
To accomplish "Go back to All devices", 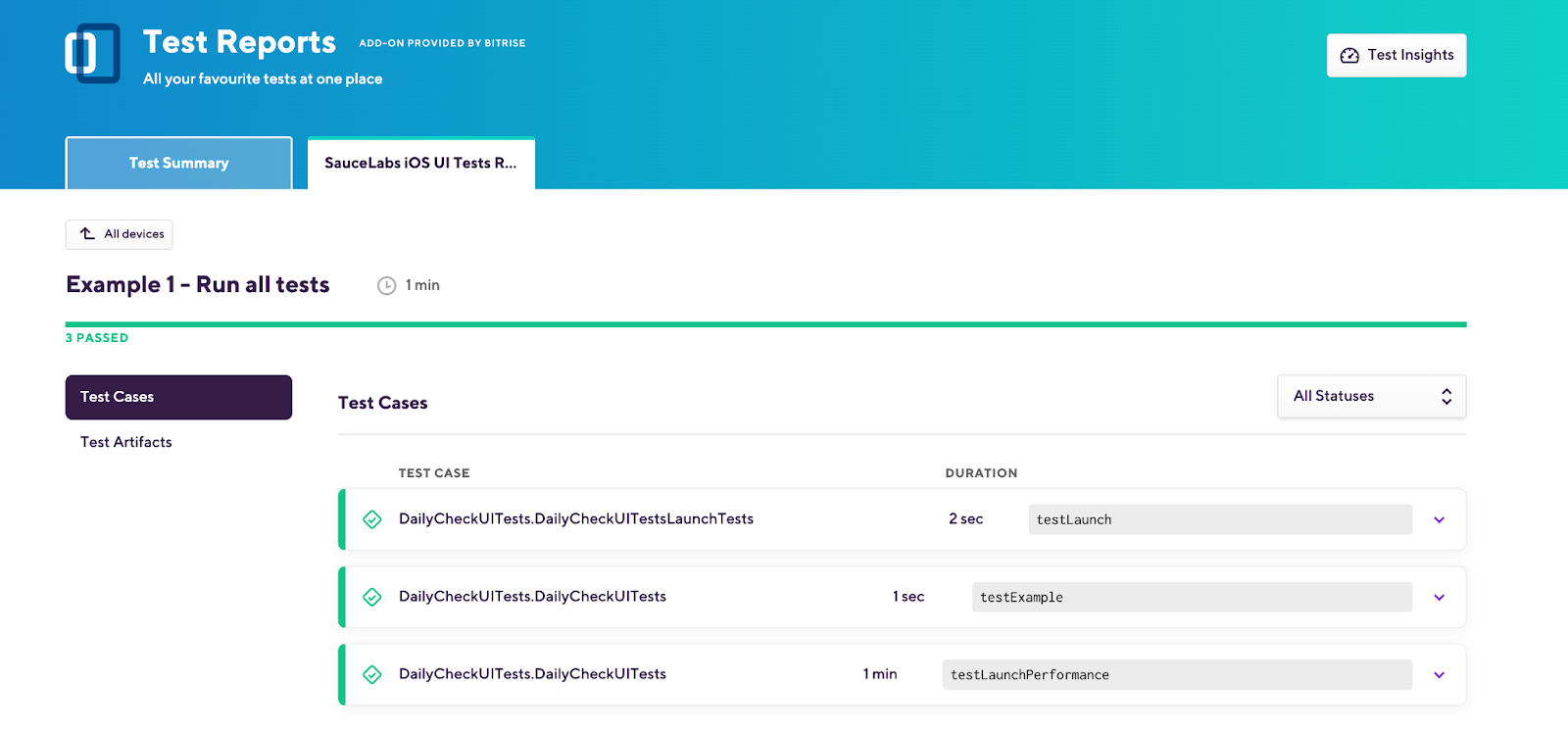I will tap(119, 234).
